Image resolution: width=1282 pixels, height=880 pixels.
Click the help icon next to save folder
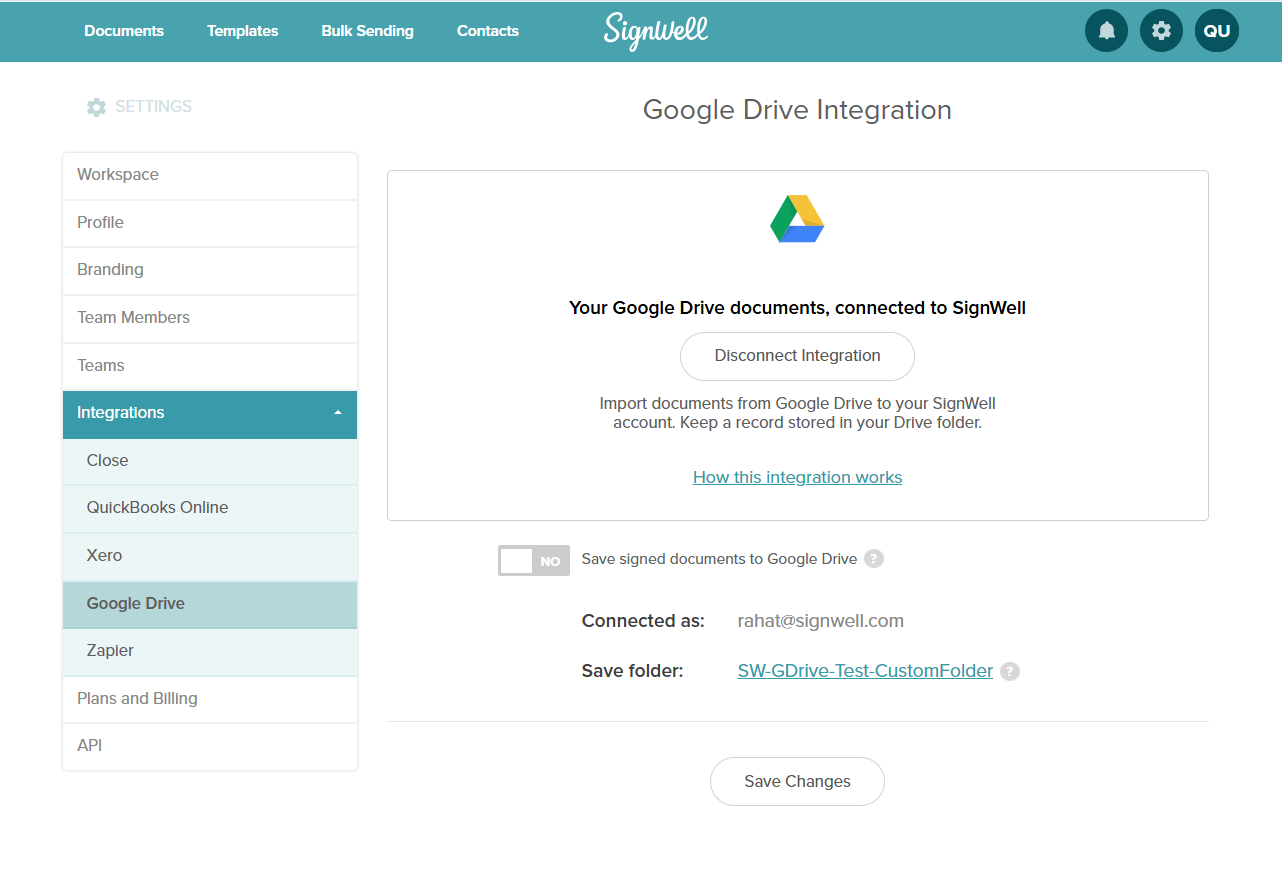coord(1010,672)
